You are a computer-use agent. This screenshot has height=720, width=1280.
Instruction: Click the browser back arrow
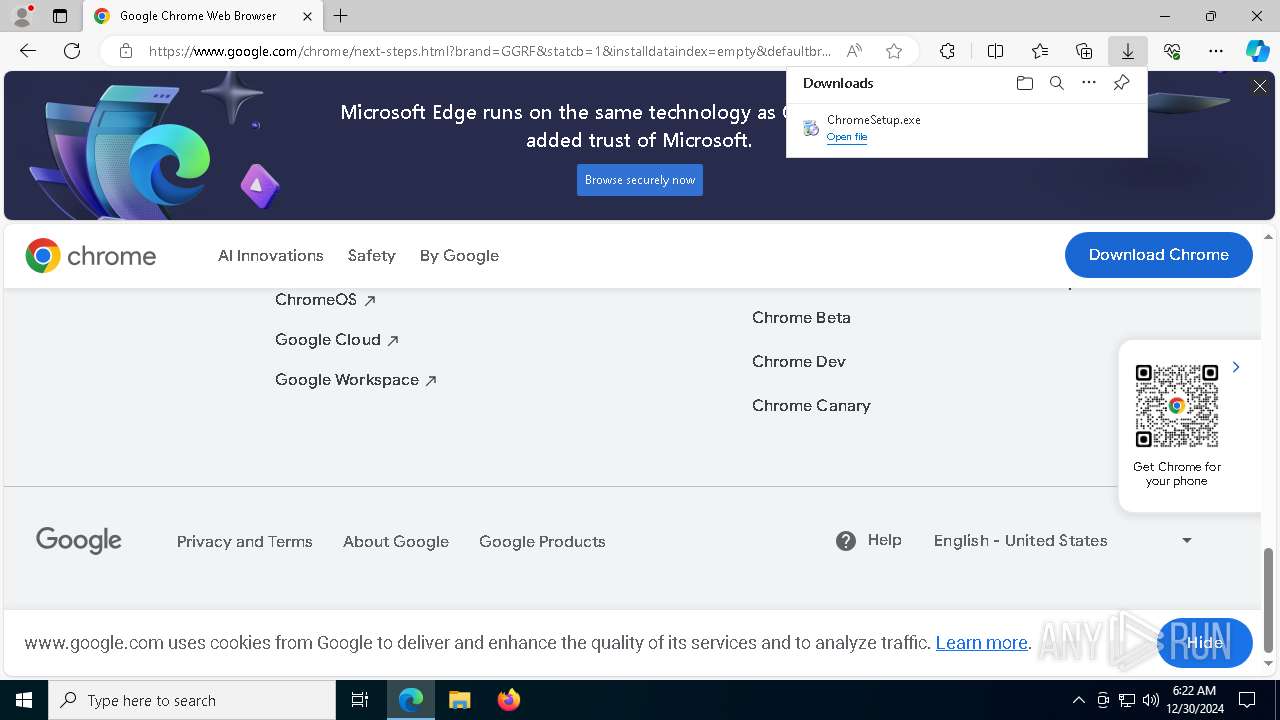coord(28,51)
